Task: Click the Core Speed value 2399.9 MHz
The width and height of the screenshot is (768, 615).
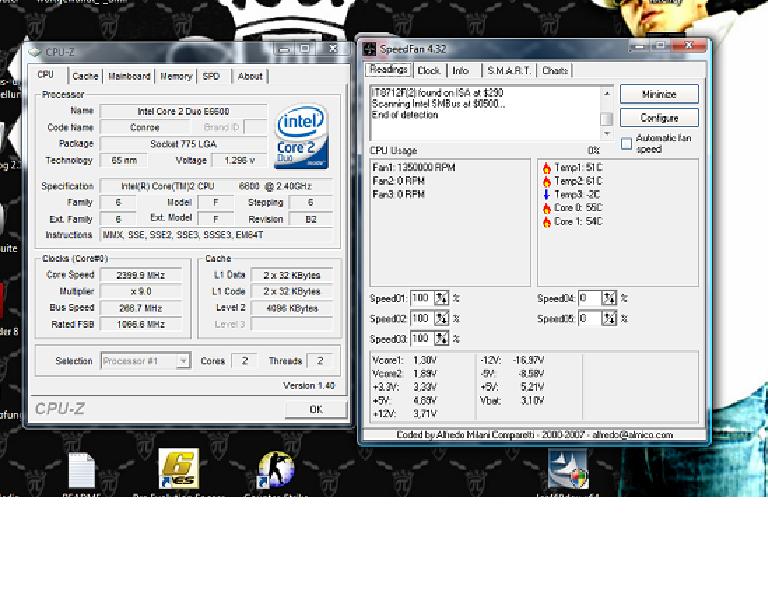Action: pos(141,275)
